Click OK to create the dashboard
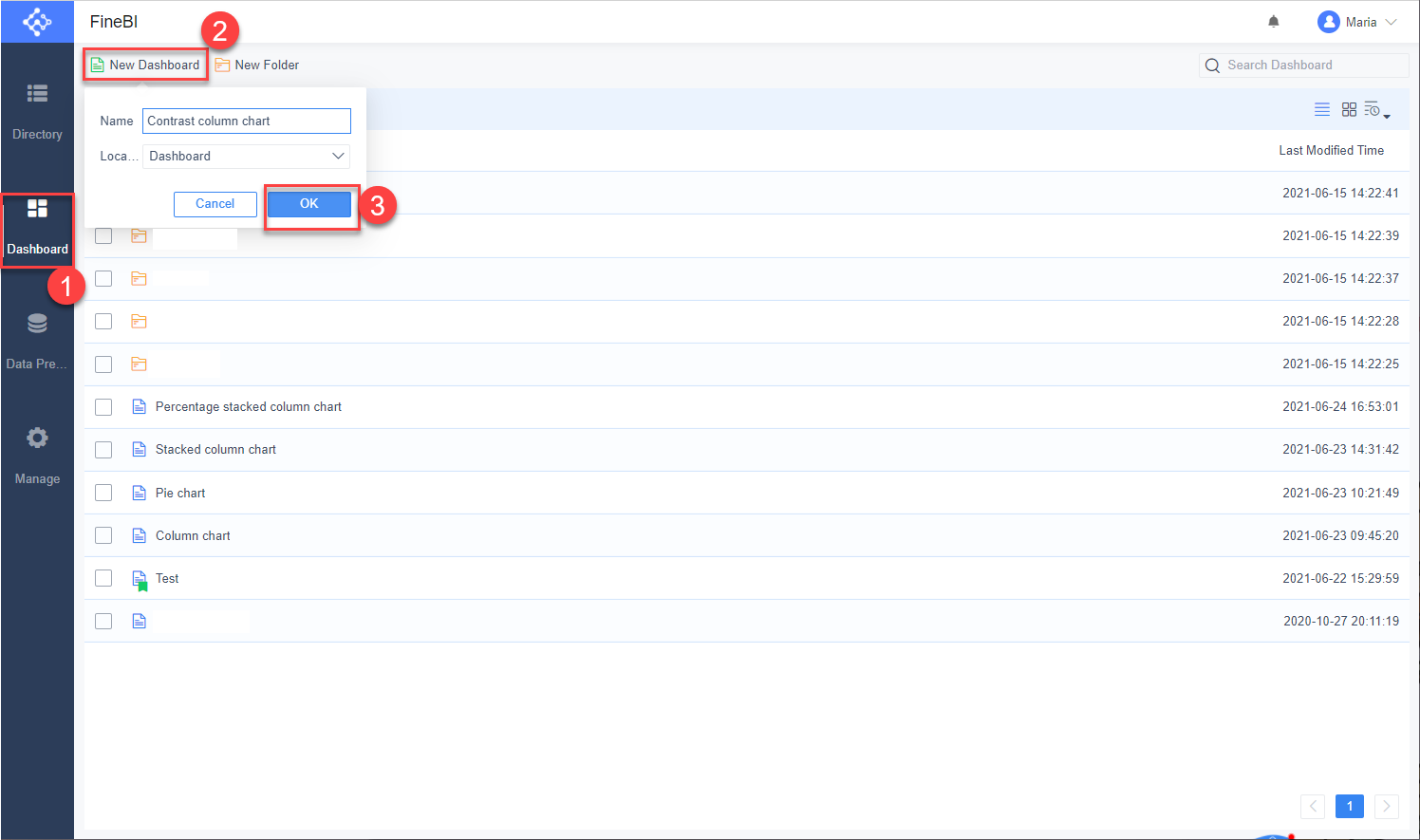 click(x=309, y=204)
